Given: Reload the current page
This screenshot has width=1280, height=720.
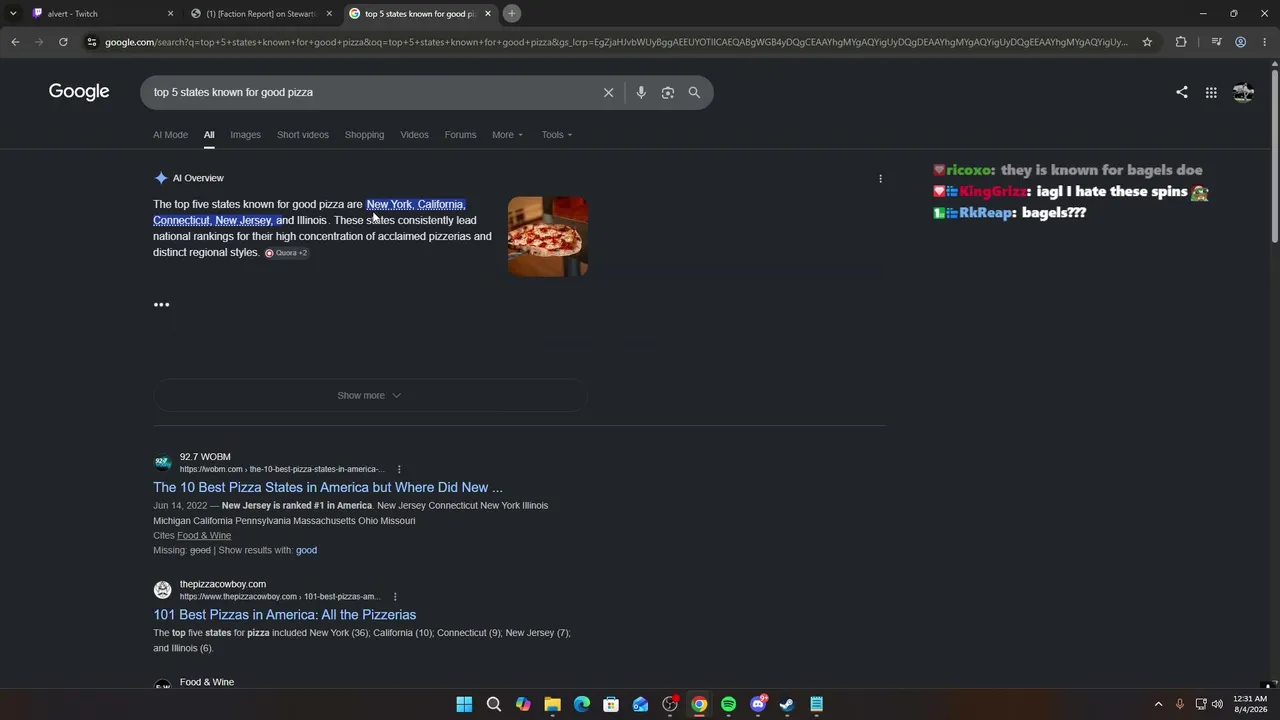Looking at the screenshot, I should pyautogui.click(x=63, y=42).
